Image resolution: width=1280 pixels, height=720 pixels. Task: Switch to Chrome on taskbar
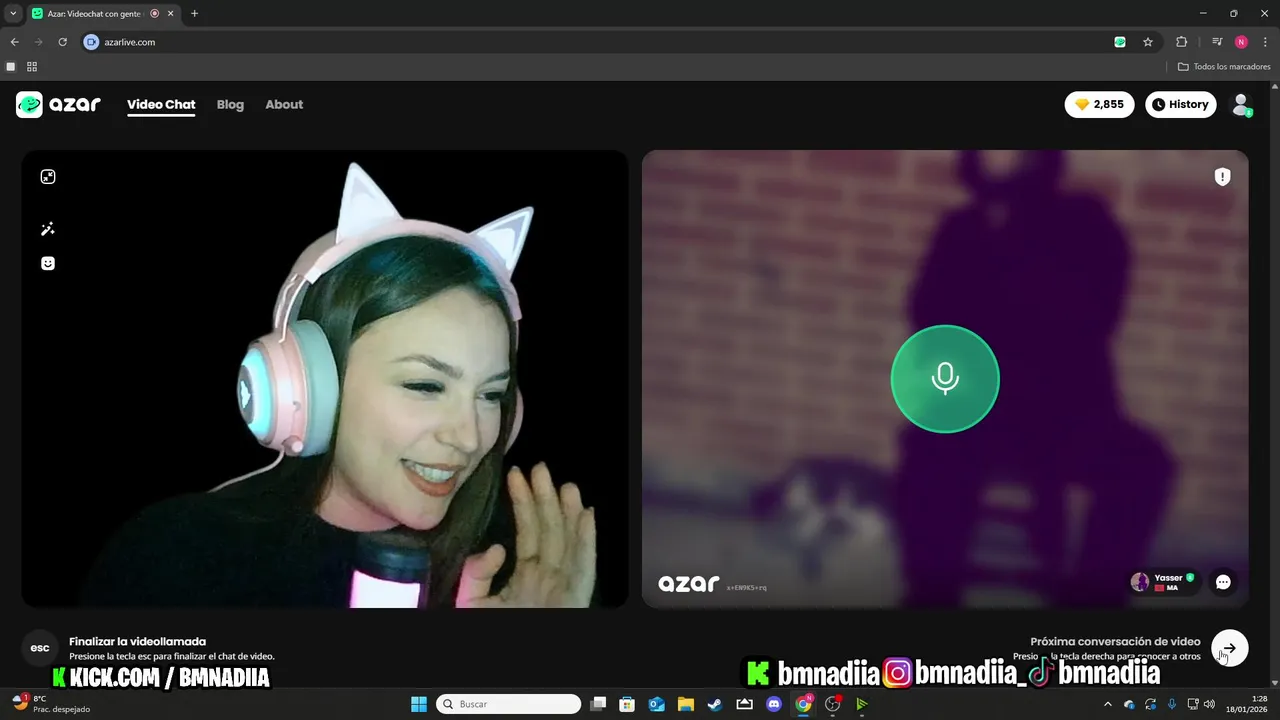(803, 704)
